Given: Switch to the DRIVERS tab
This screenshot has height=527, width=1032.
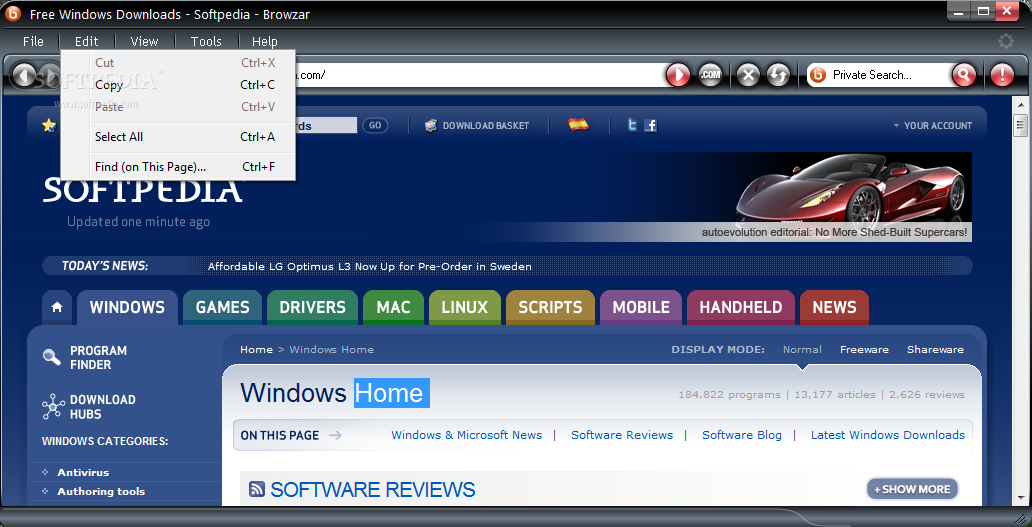Looking at the screenshot, I should tap(312, 307).
